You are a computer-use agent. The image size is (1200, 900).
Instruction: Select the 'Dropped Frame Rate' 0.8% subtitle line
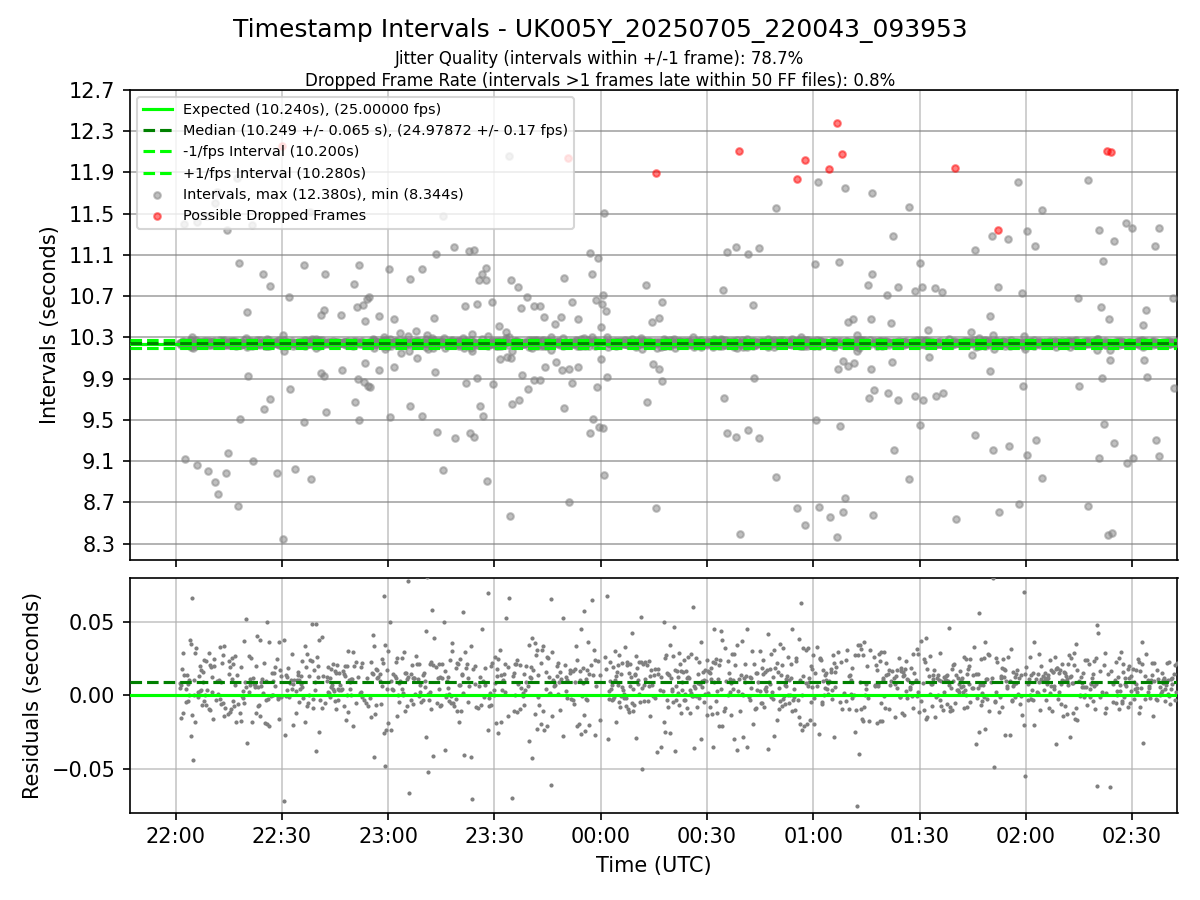point(600,80)
